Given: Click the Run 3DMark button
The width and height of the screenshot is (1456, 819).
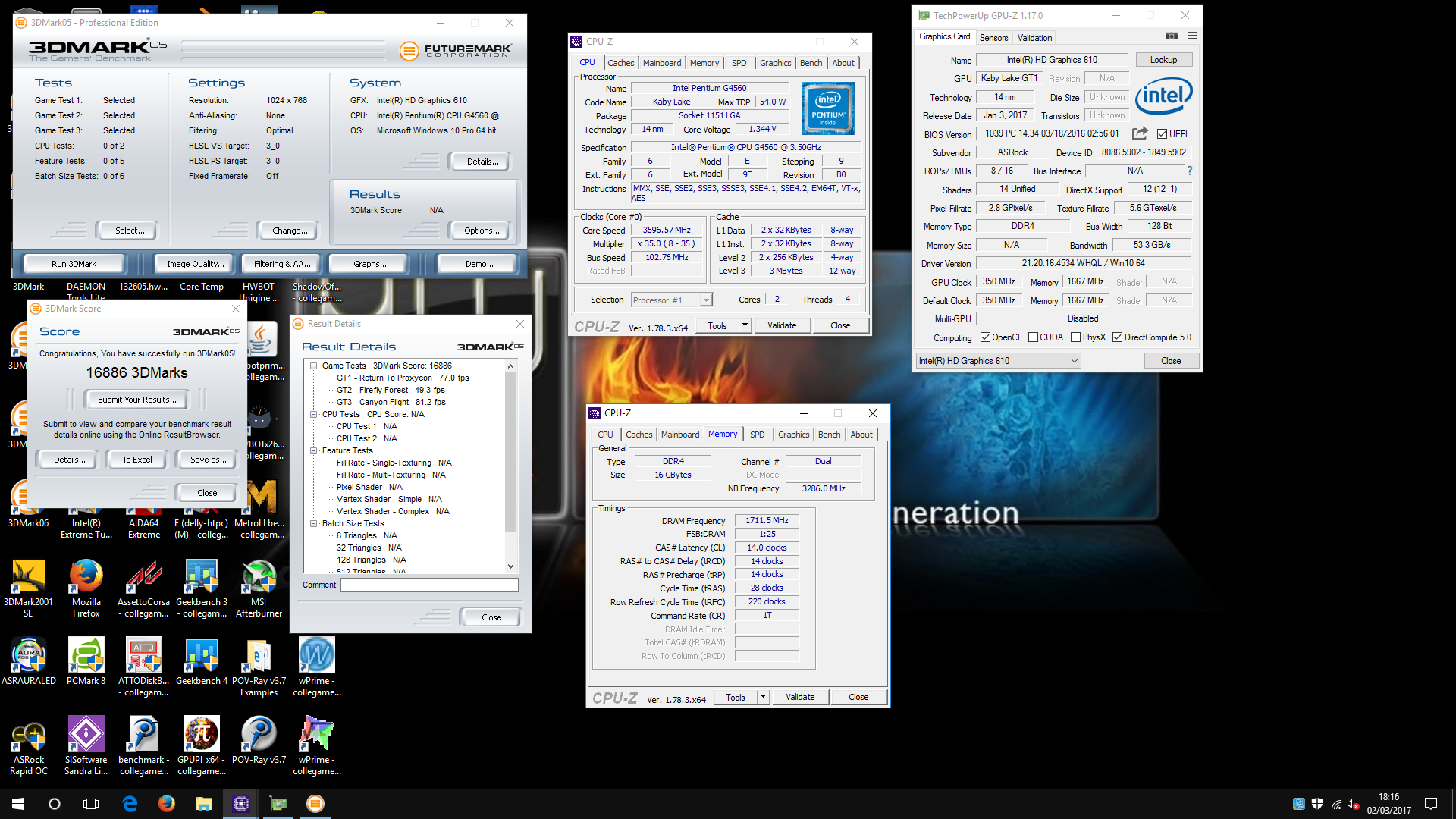Looking at the screenshot, I should [x=74, y=264].
